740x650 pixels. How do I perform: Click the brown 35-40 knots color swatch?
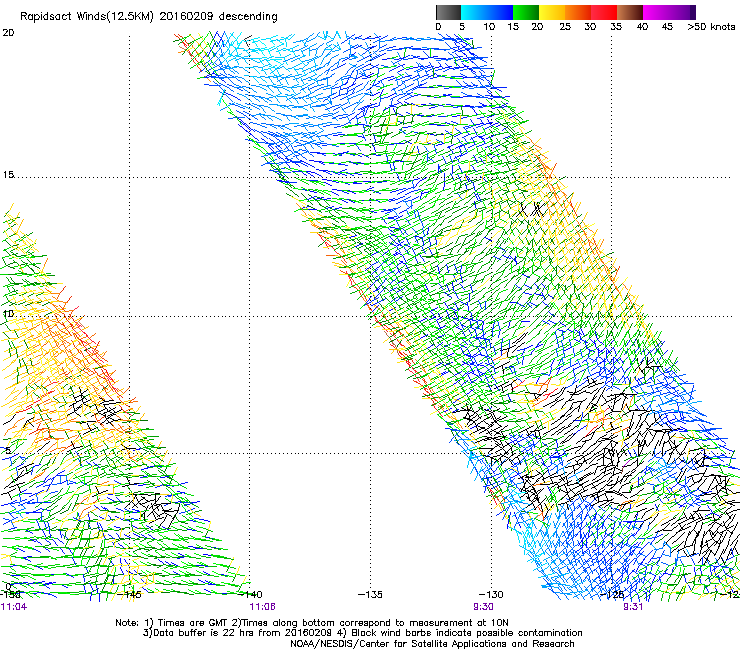click(x=630, y=12)
